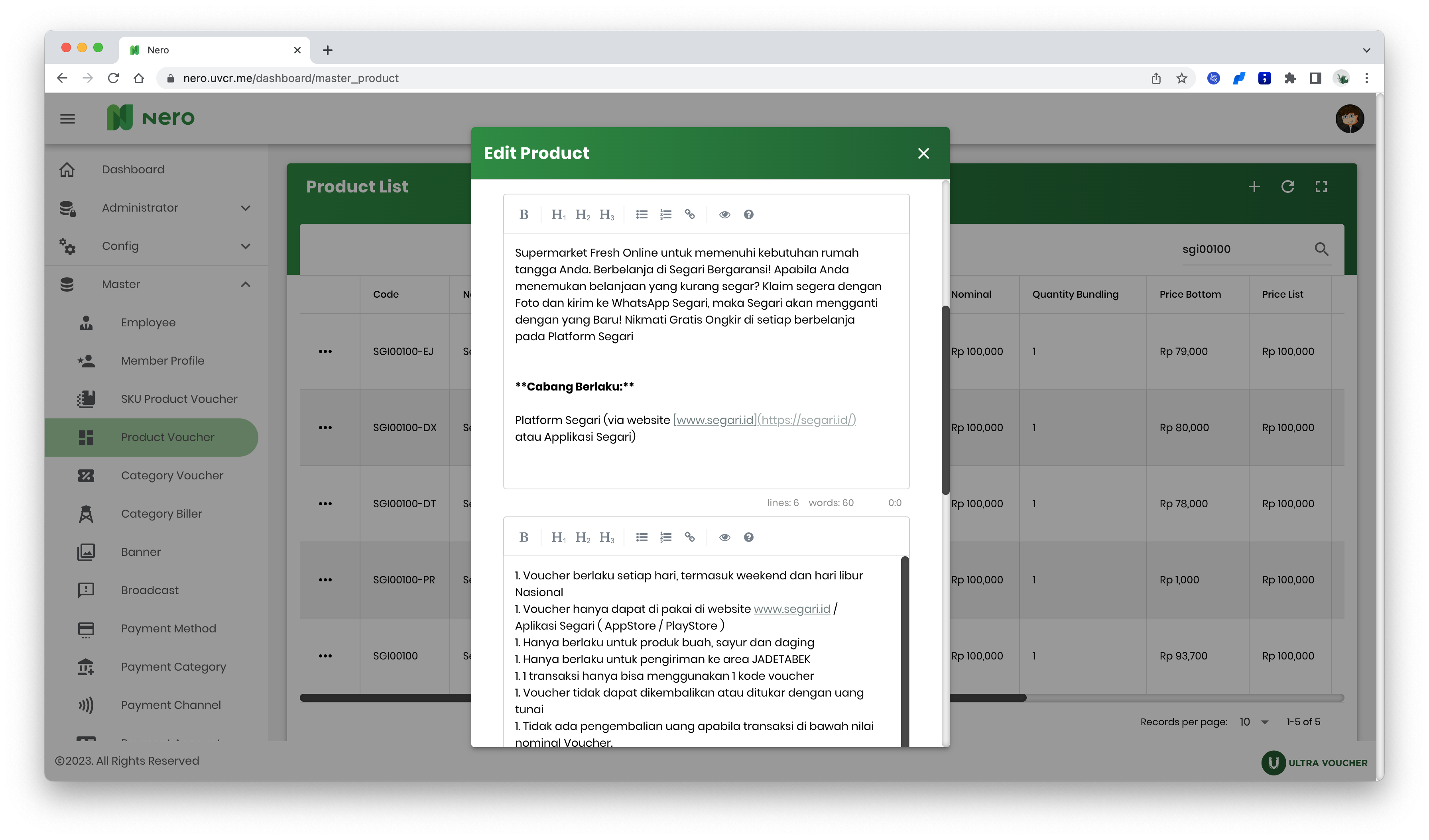1429x840 pixels.
Task: Toggle the hamburger sidebar menu
Action: click(67, 118)
